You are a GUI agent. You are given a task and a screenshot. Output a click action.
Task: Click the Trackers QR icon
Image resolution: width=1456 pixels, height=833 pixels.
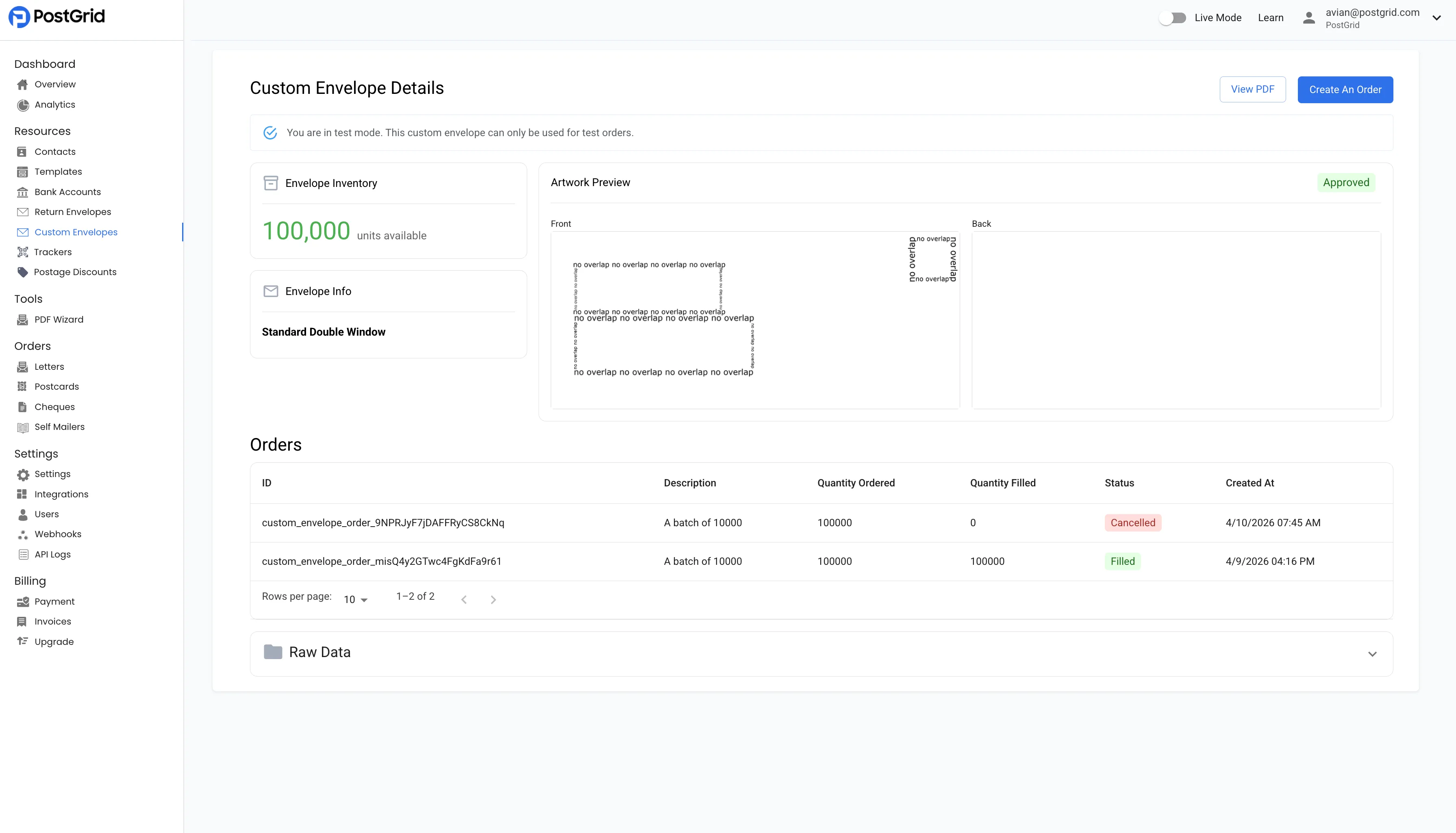coord(22,252)
